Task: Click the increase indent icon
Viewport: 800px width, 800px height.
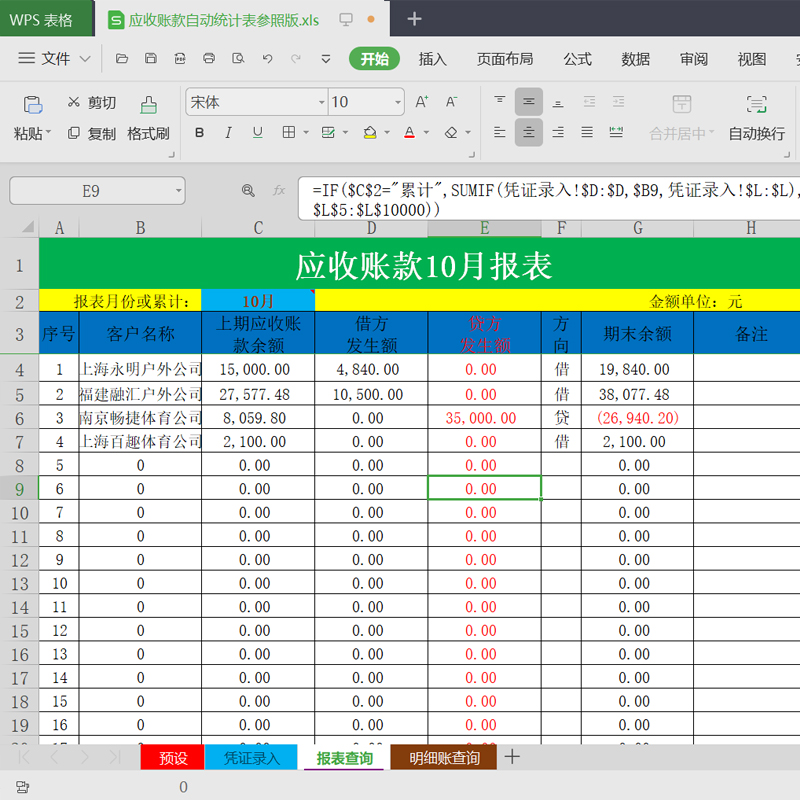Action: coord(618,102)
